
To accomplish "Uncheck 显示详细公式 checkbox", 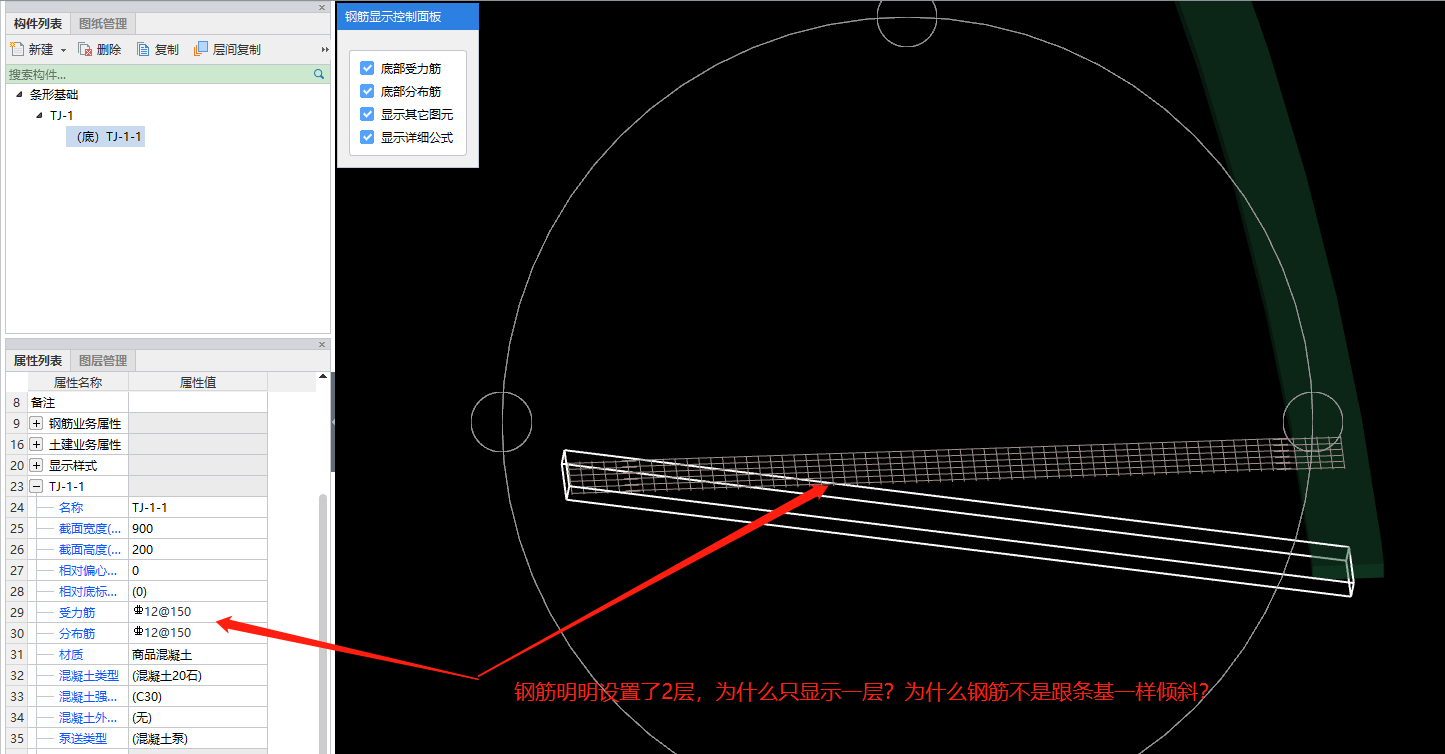I will tap(367, 137).
